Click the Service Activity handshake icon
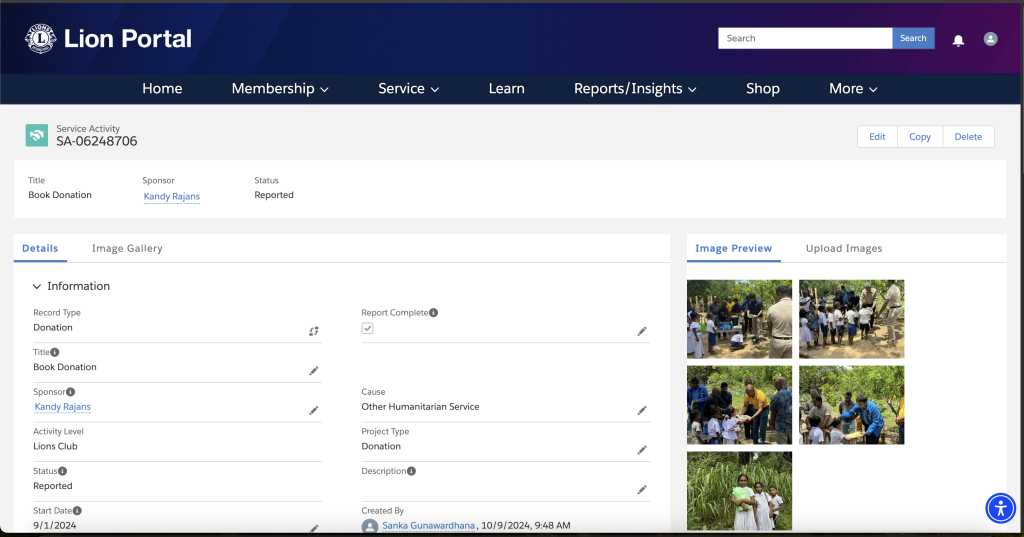This screenshot has height=537, width=1024. point(37,135)
